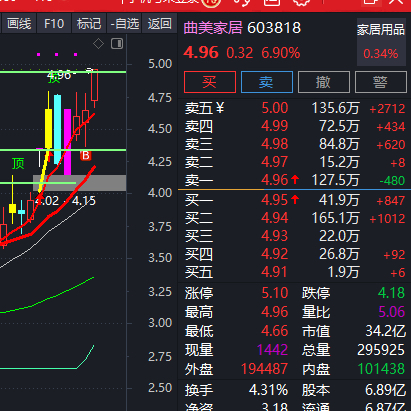
Task: Open the F10 company info tab
Action: pos(54,24)
